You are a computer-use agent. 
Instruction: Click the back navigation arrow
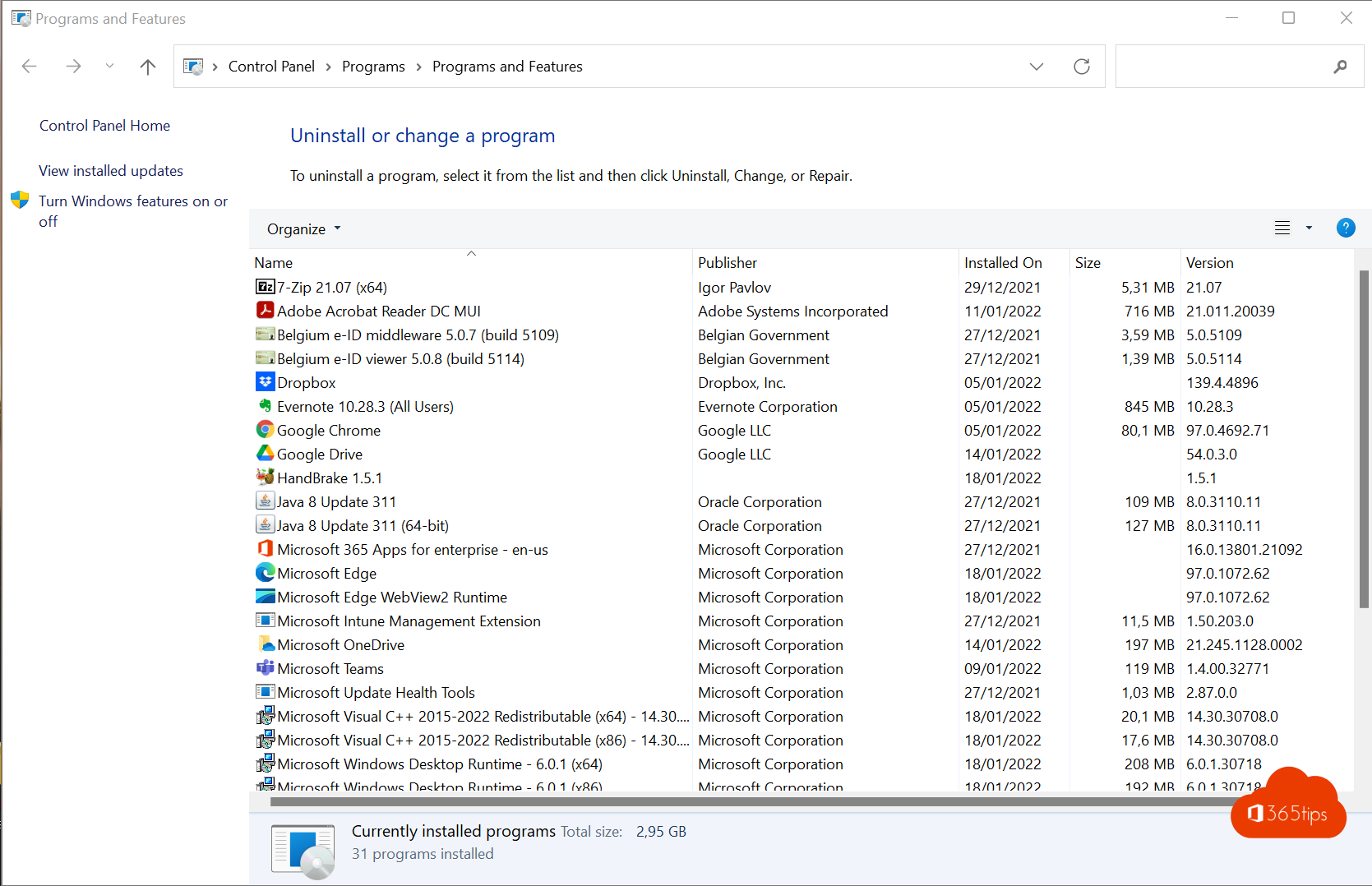pyautogui.click(x=30, y=67)
